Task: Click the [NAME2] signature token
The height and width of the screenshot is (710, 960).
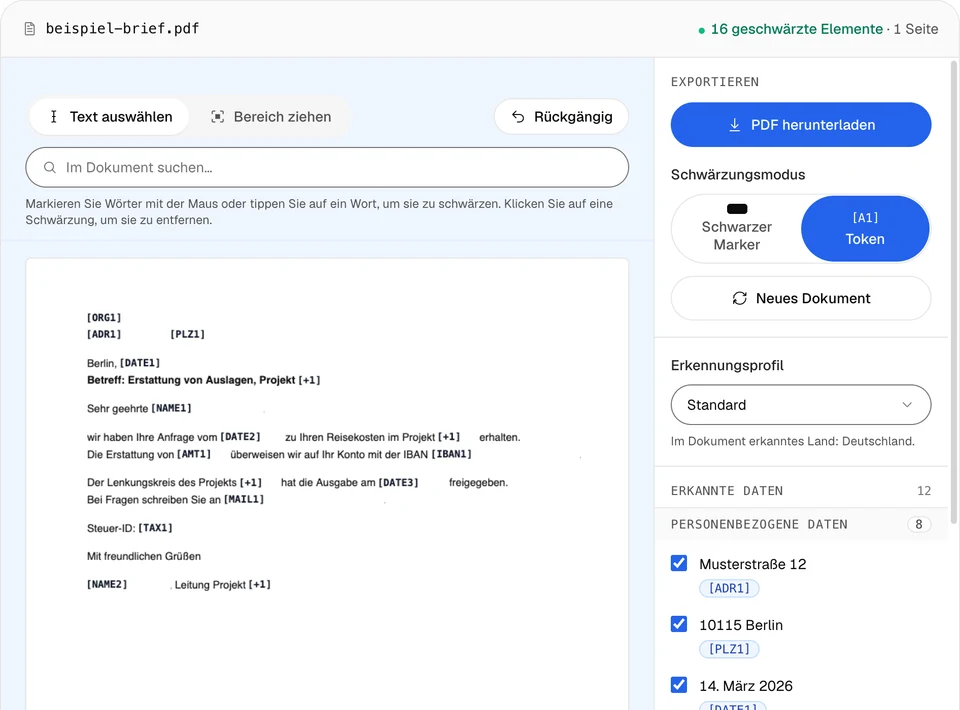Action: coord(107,585)
